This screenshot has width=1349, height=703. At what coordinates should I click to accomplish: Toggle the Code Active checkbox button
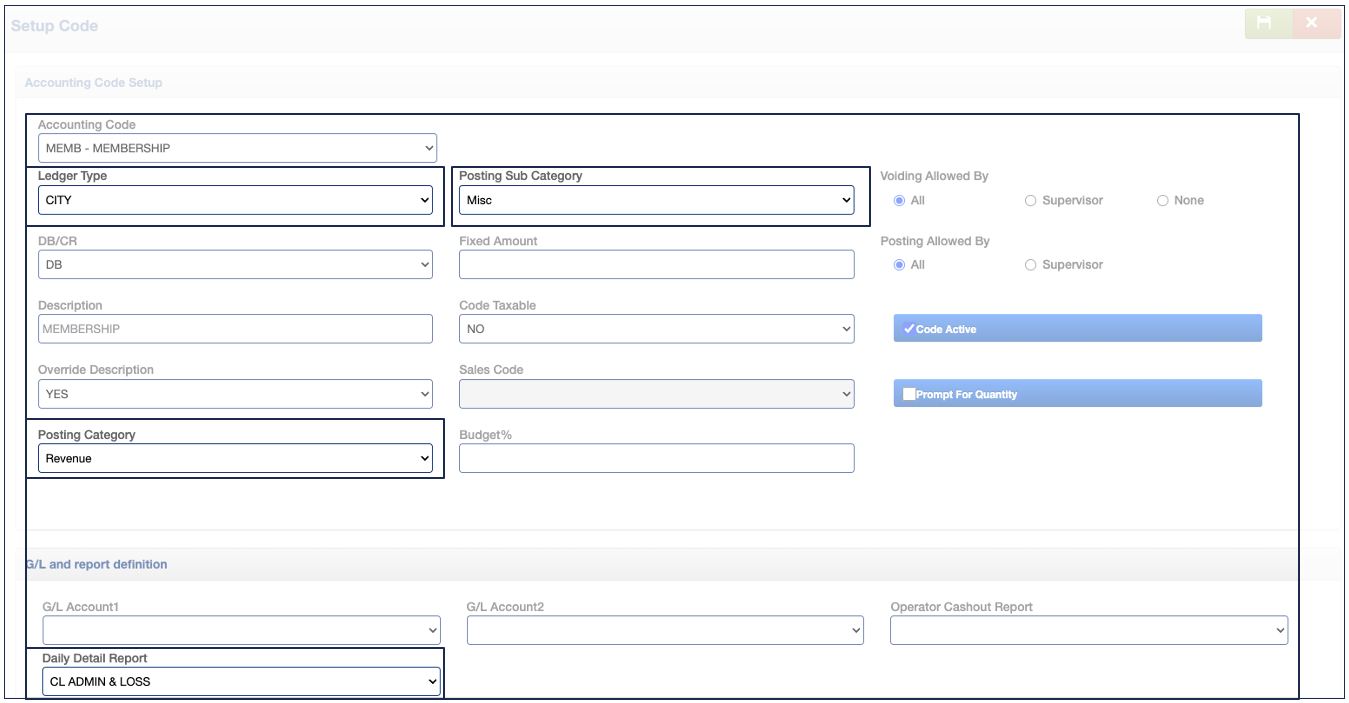[1077, 329]
